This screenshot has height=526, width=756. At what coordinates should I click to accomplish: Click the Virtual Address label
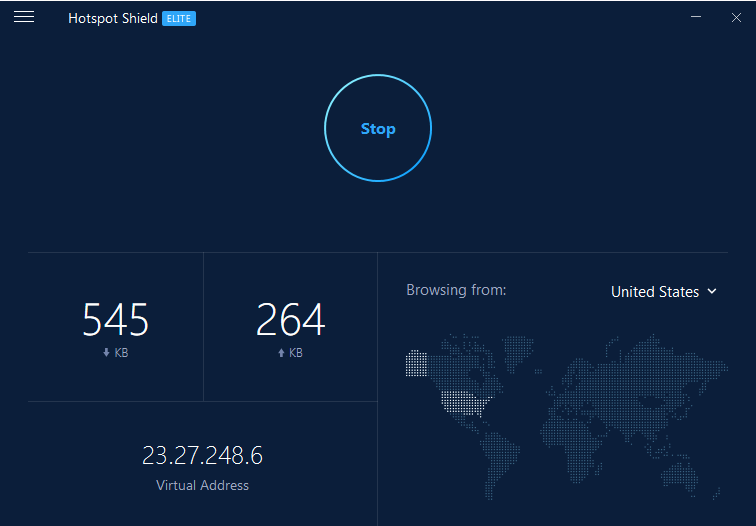[x=202, y=485]
